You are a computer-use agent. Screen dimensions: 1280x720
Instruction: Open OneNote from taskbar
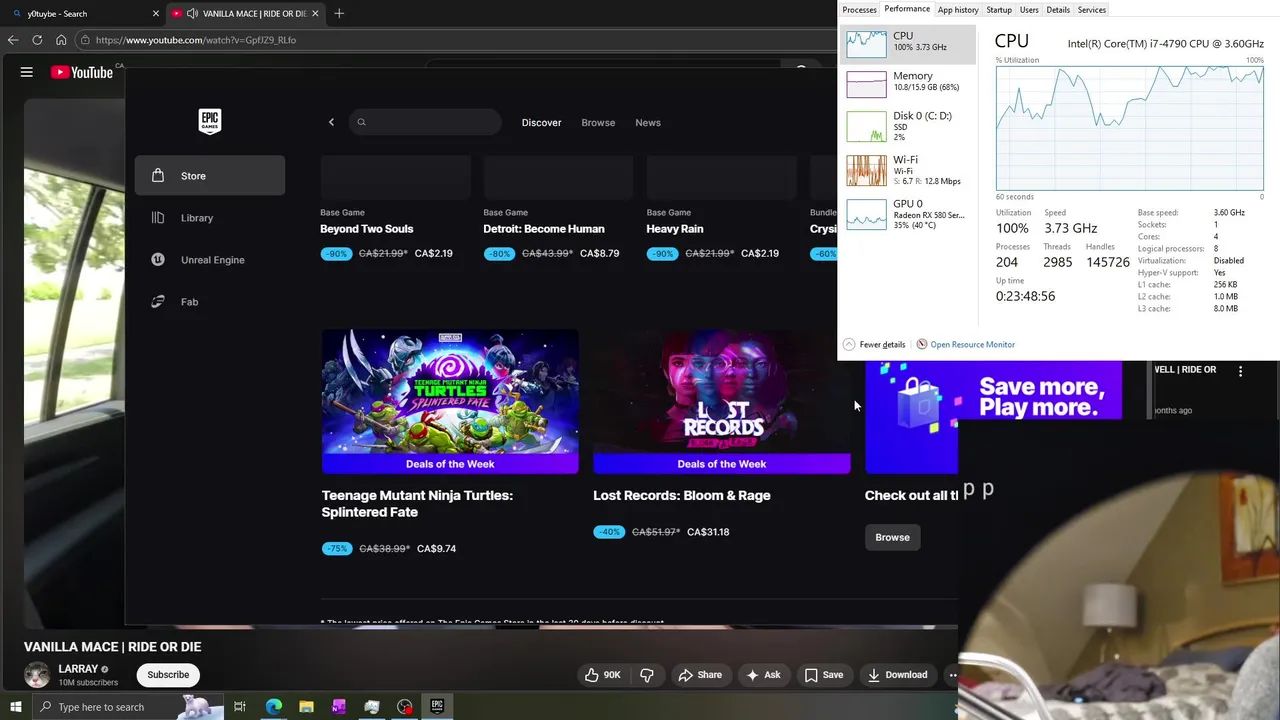(x=339, y=707)
